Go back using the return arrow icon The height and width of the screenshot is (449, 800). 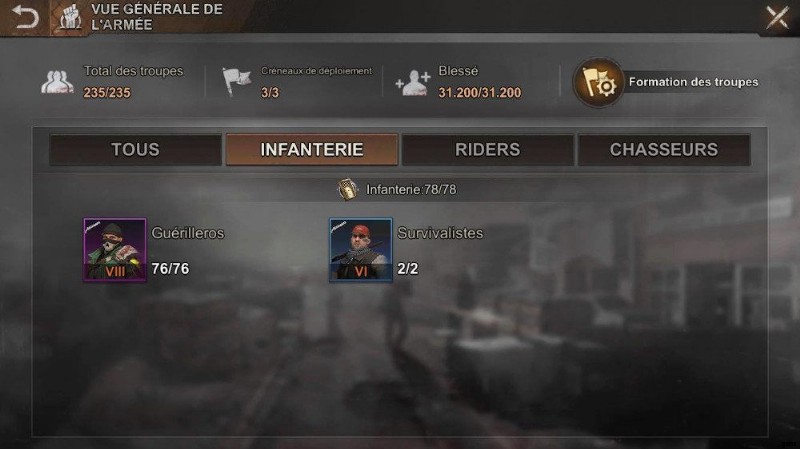tap(26, 17)
